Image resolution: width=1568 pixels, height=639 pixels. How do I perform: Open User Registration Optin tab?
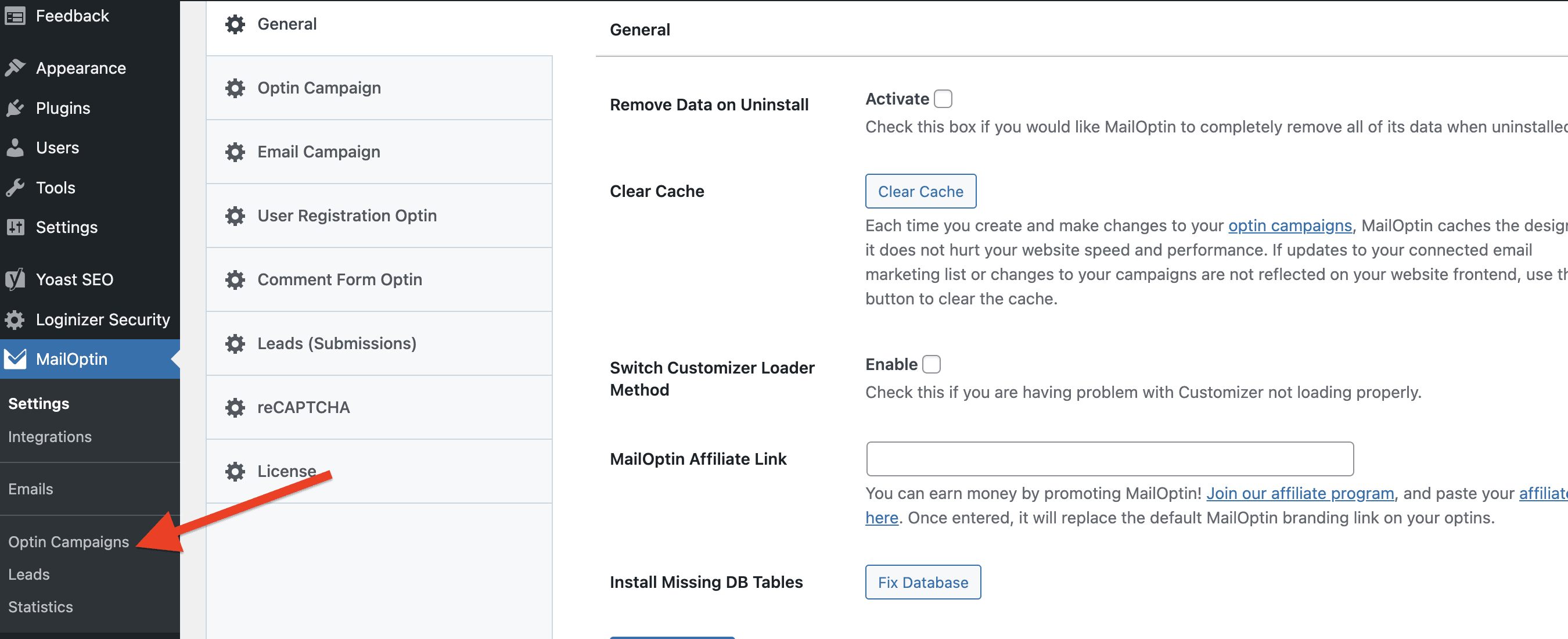(379, 216)
